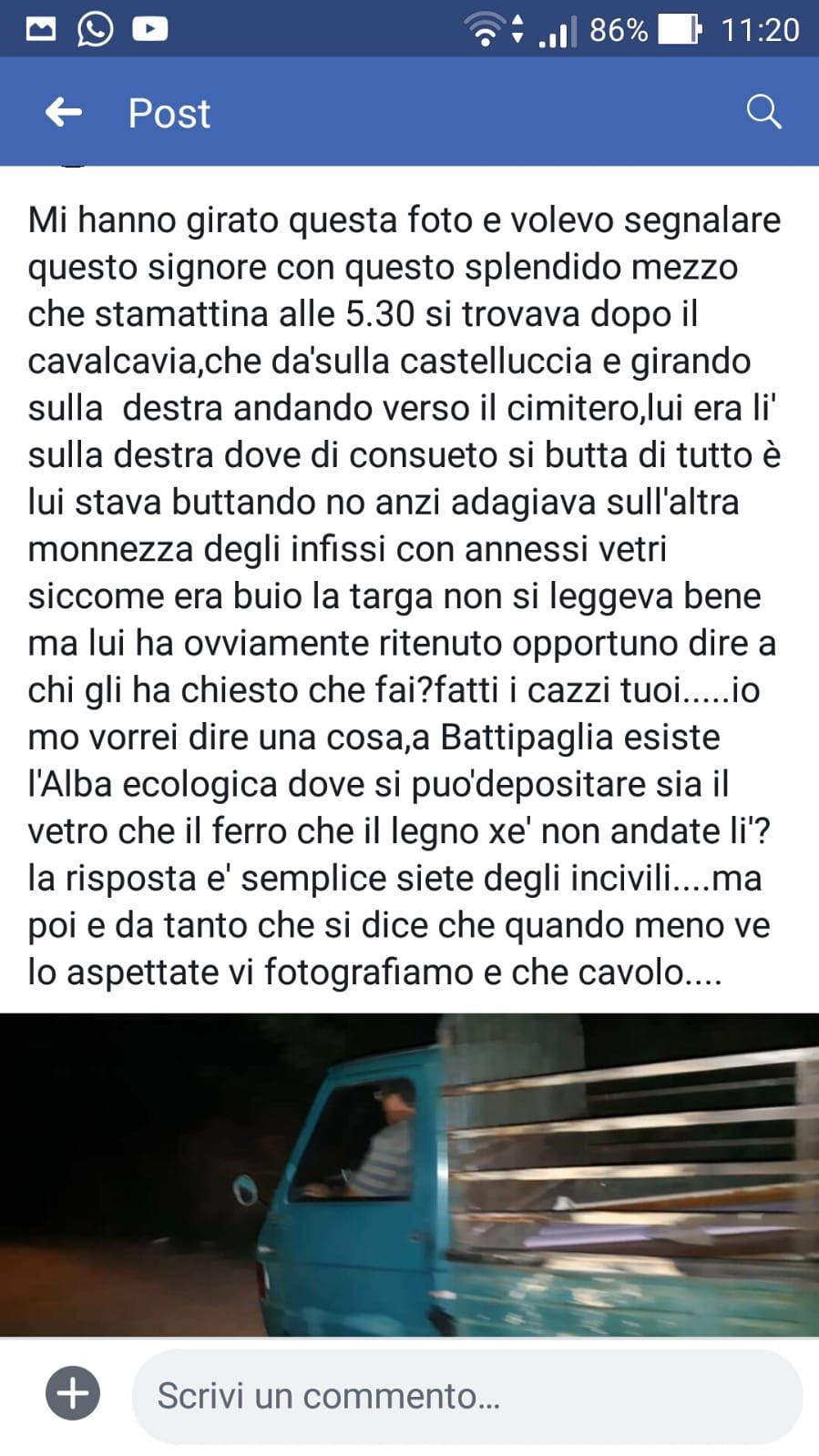Tap the text line mentioning 'Alba ecologica'
The height and width of the screenshot is (1456, 819).
tap(378, 784)
